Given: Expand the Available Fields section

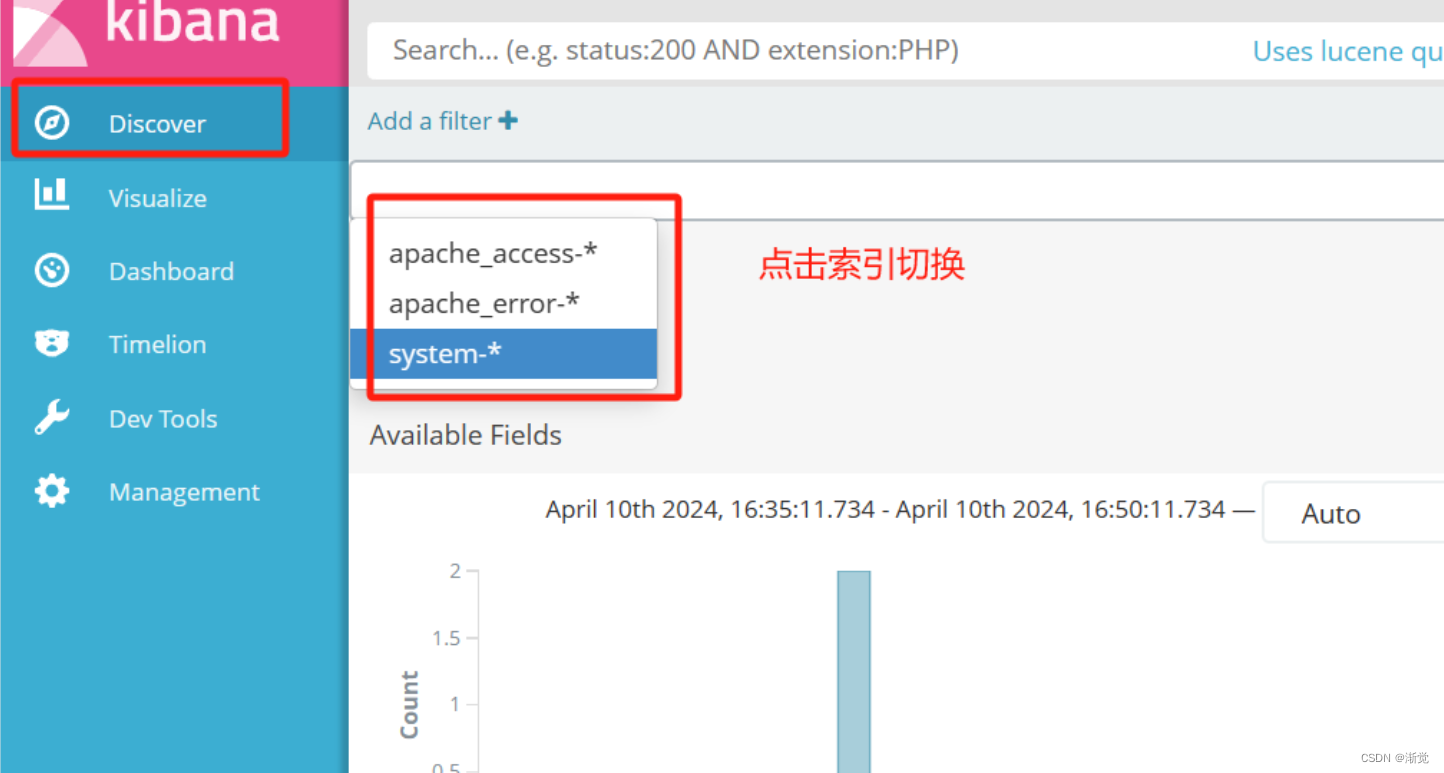Looking at the screenshot, I should click(x=465, y=435).
